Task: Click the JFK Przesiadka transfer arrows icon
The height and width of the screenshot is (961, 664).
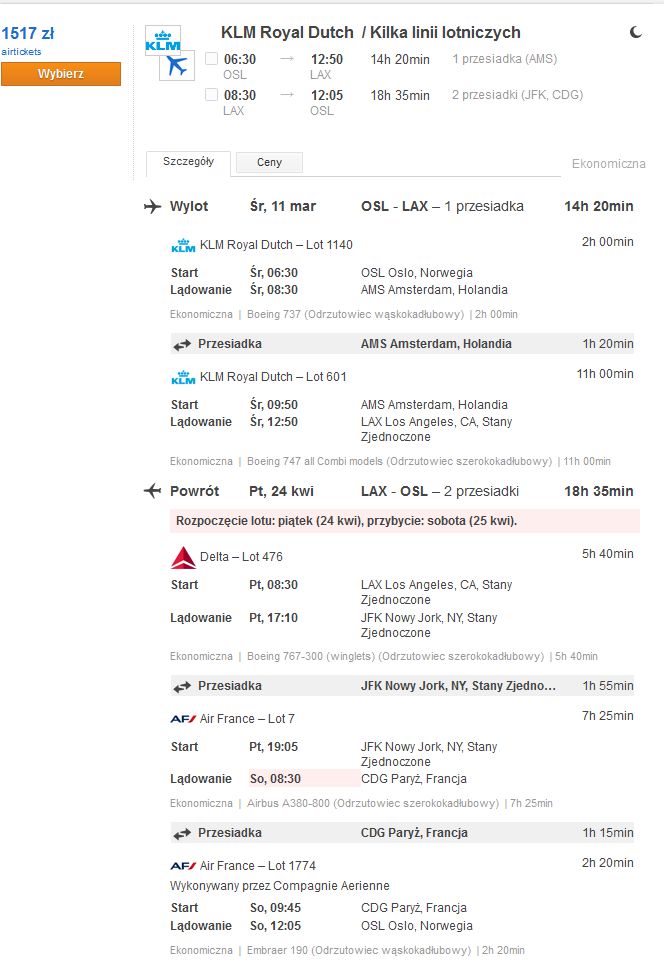Action: [x=182, y=687]
